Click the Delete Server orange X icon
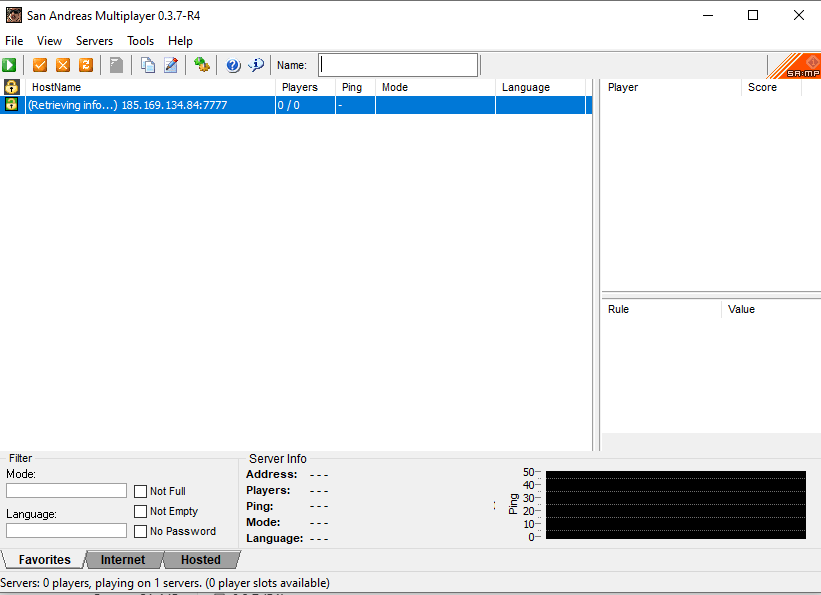The width and height of the screenshot is (821, 595). 63,65
